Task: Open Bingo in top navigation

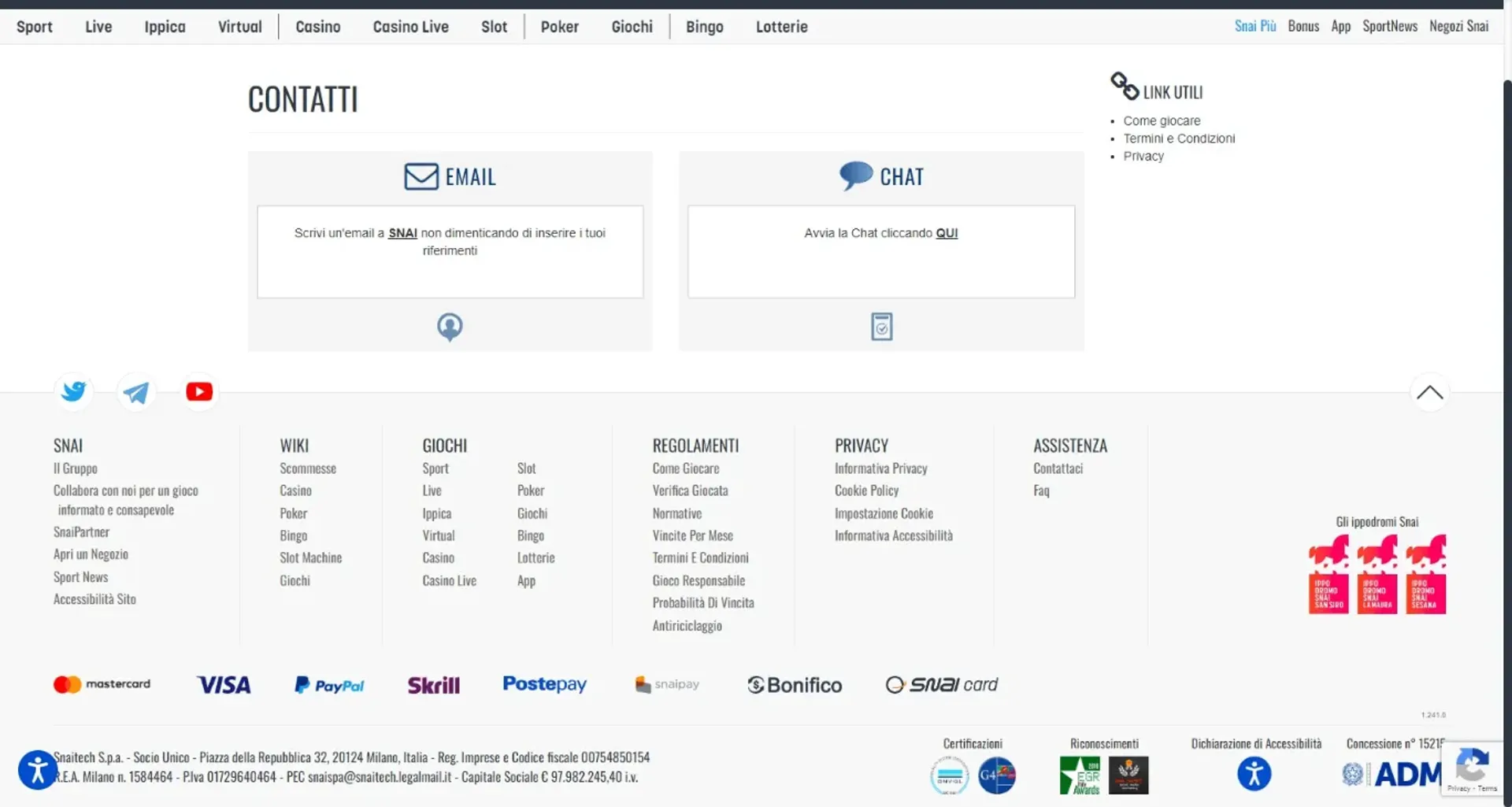Action: 704,27
